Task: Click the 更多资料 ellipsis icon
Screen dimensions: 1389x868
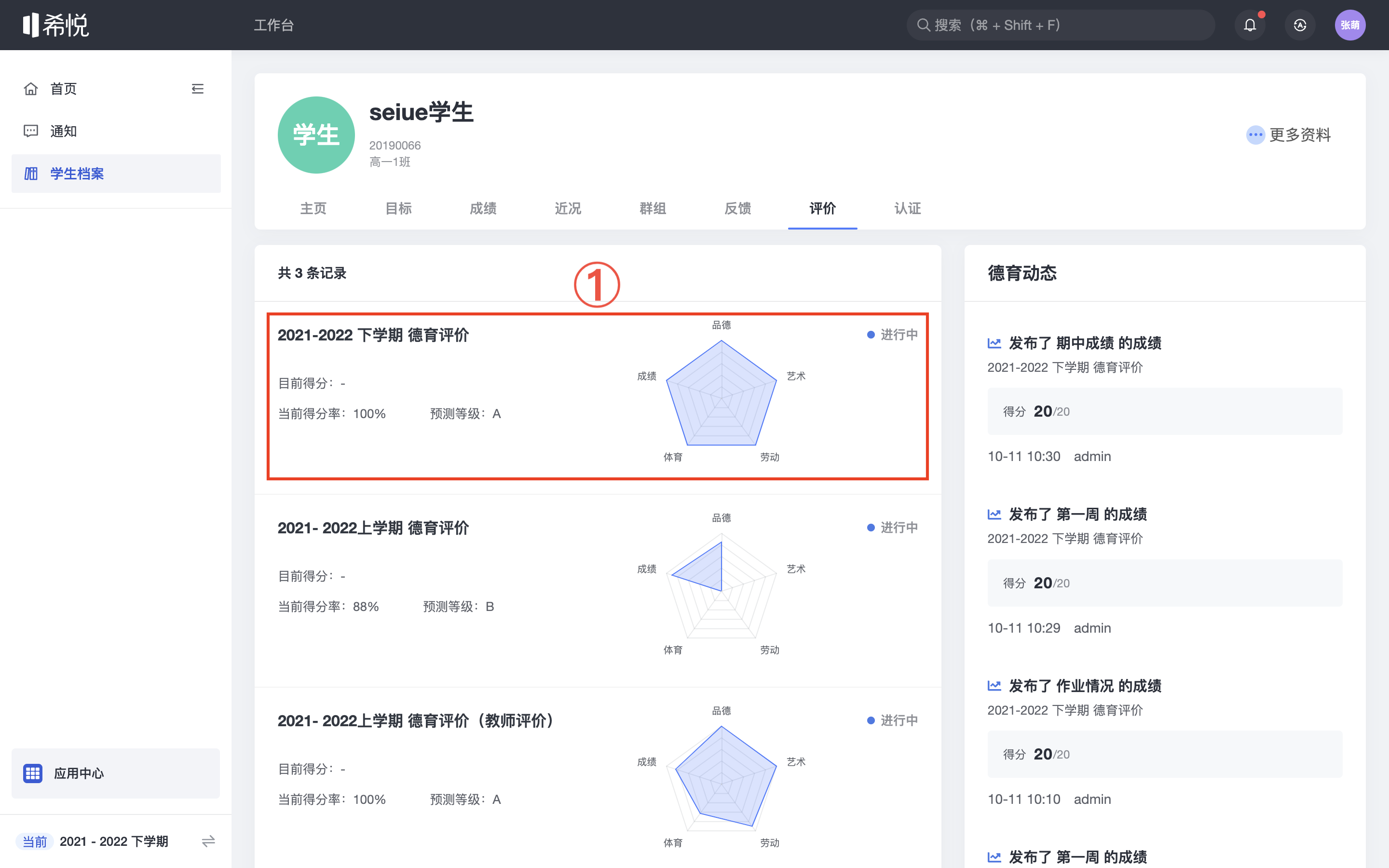Action: pyautogui.click(x=1255, y=135)
